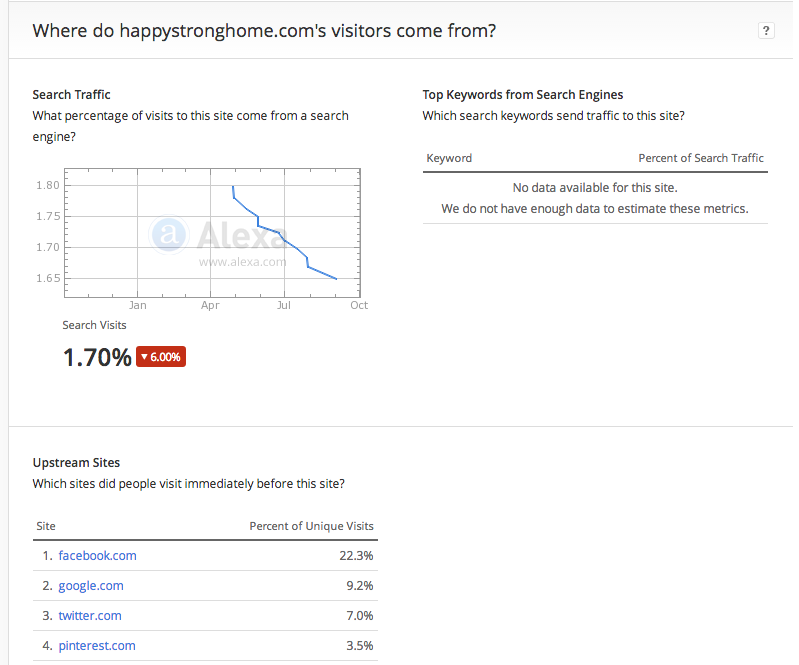This screenshot has width=799, height=665.
Task: Click the red 6.00% decrease badge
Action: 161,357
